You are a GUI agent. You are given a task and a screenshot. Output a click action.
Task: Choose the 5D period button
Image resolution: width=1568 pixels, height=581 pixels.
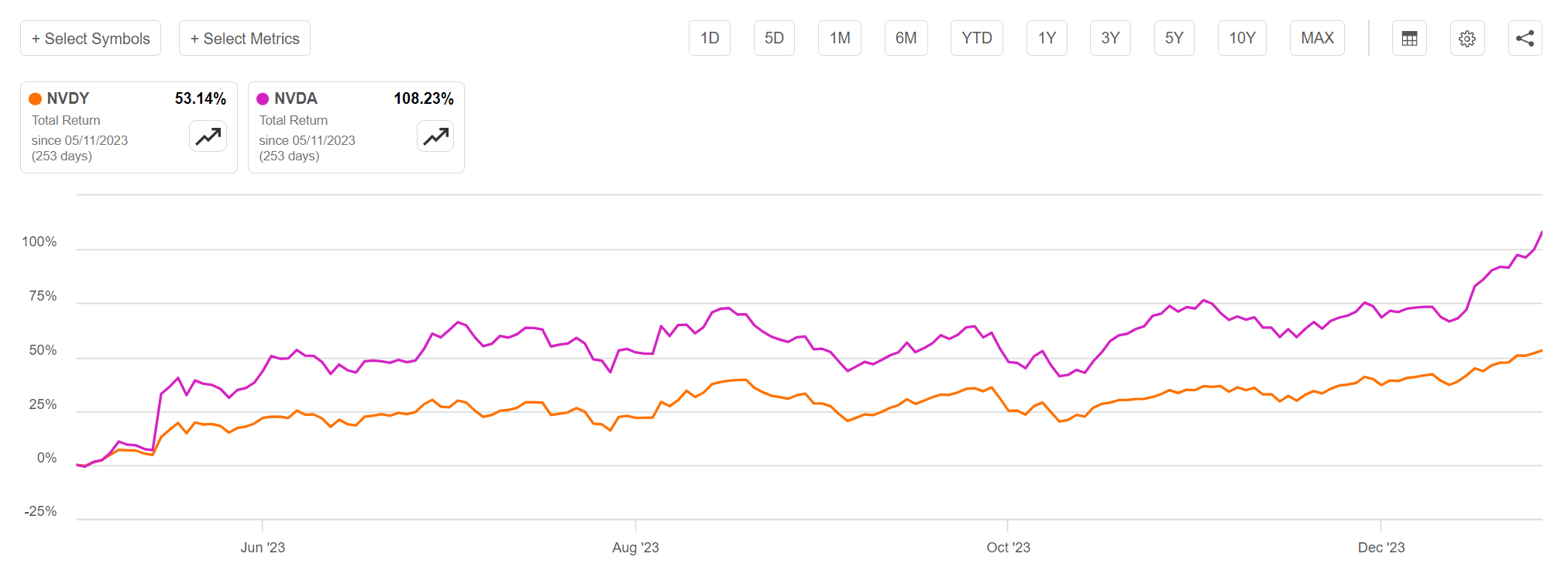click(x=773, y=37)
